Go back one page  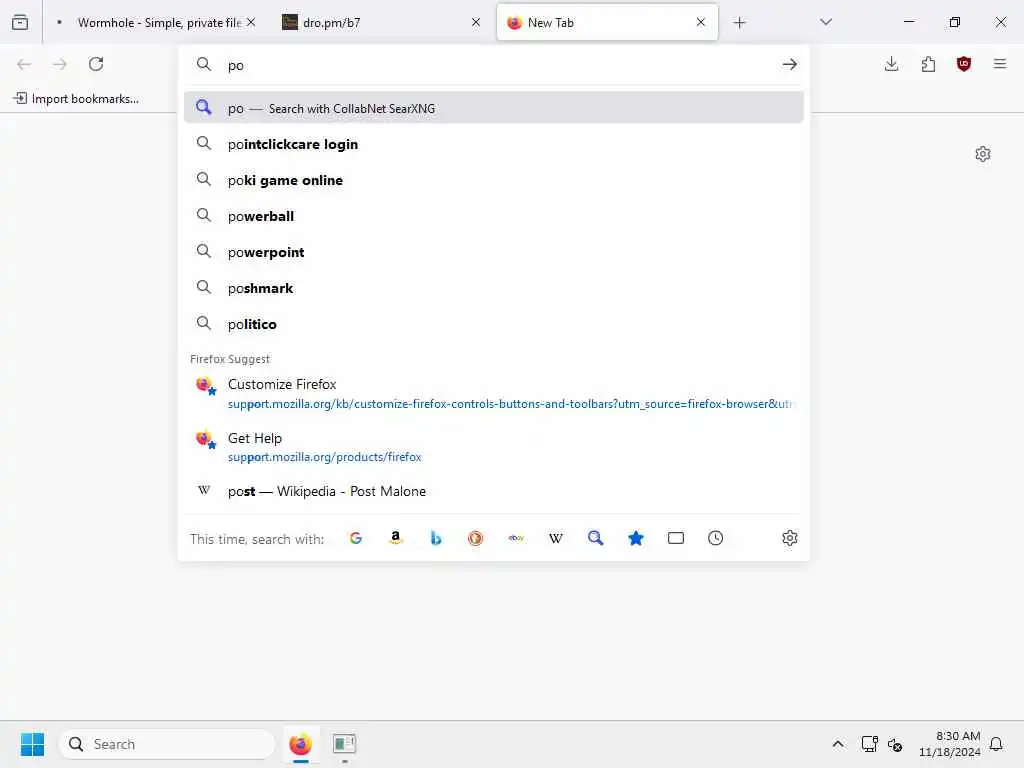[x=24, y=64]
